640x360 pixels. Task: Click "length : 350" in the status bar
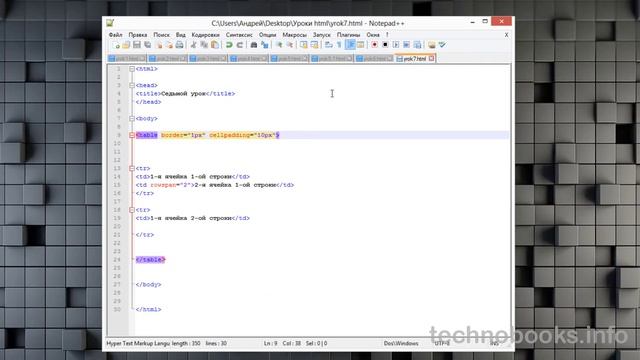coord(186,344)
